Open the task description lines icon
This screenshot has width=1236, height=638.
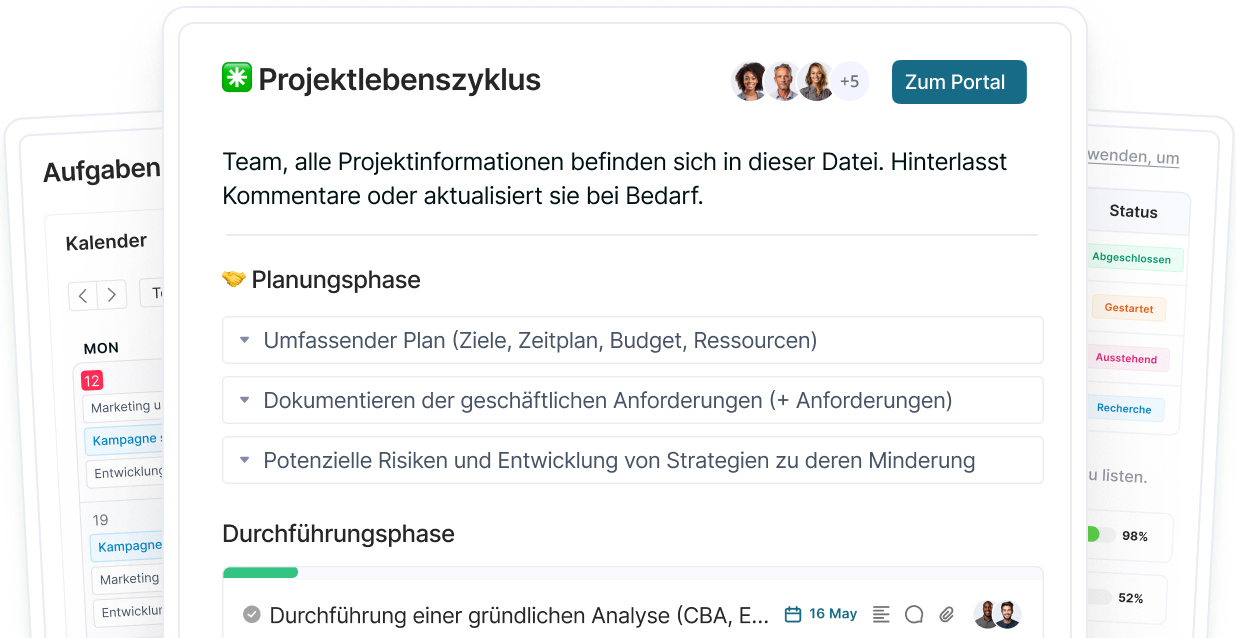(x=881, y=614)
